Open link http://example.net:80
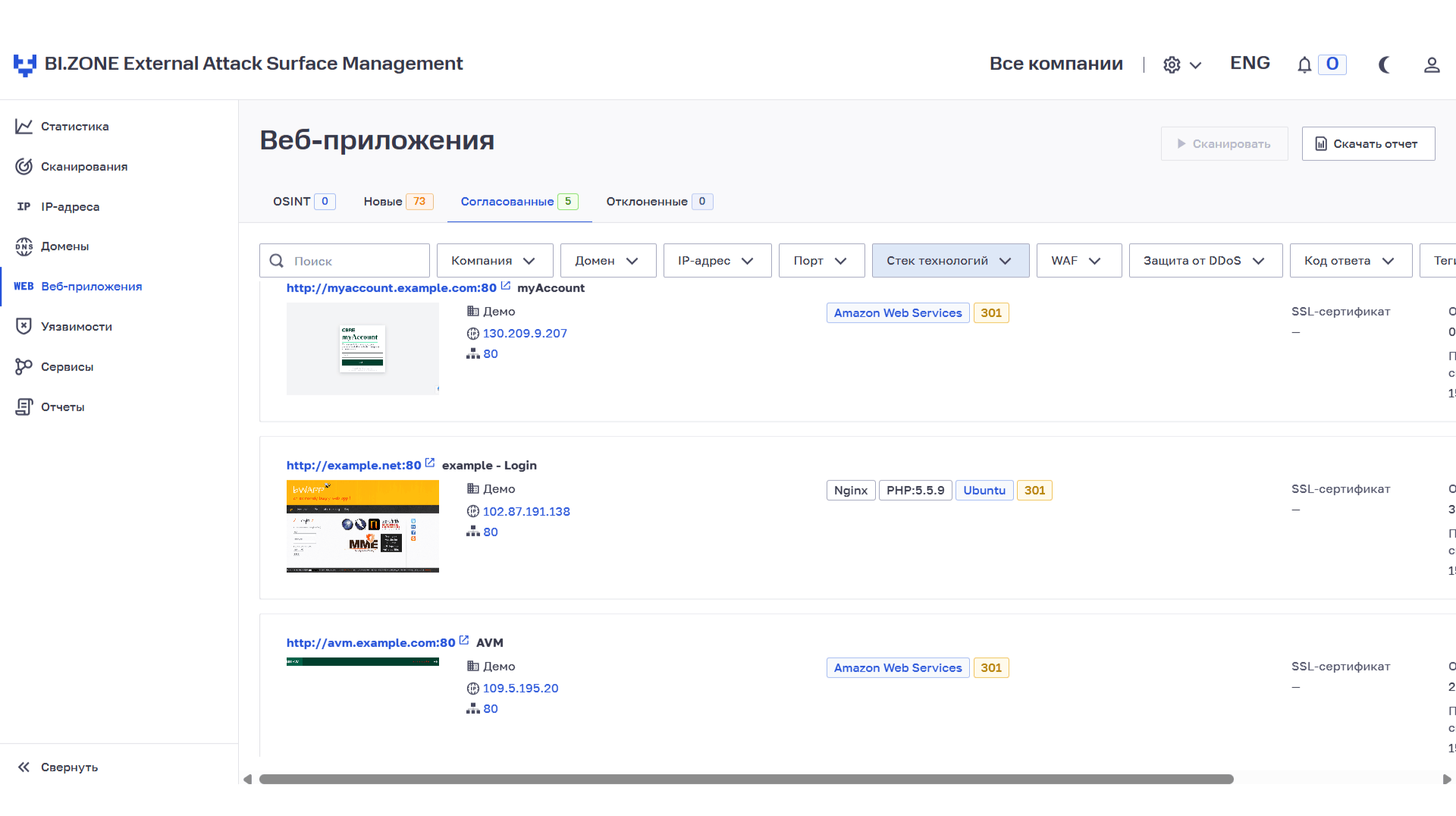 [354, 465]
